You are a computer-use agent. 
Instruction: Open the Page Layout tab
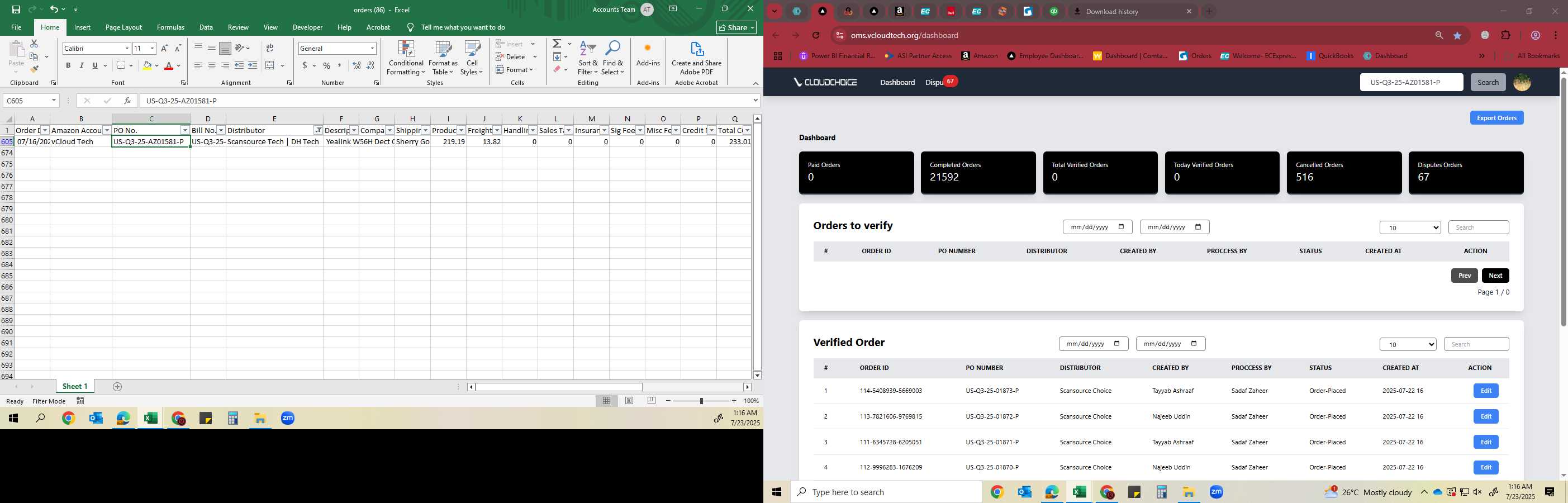coord(123,27)
